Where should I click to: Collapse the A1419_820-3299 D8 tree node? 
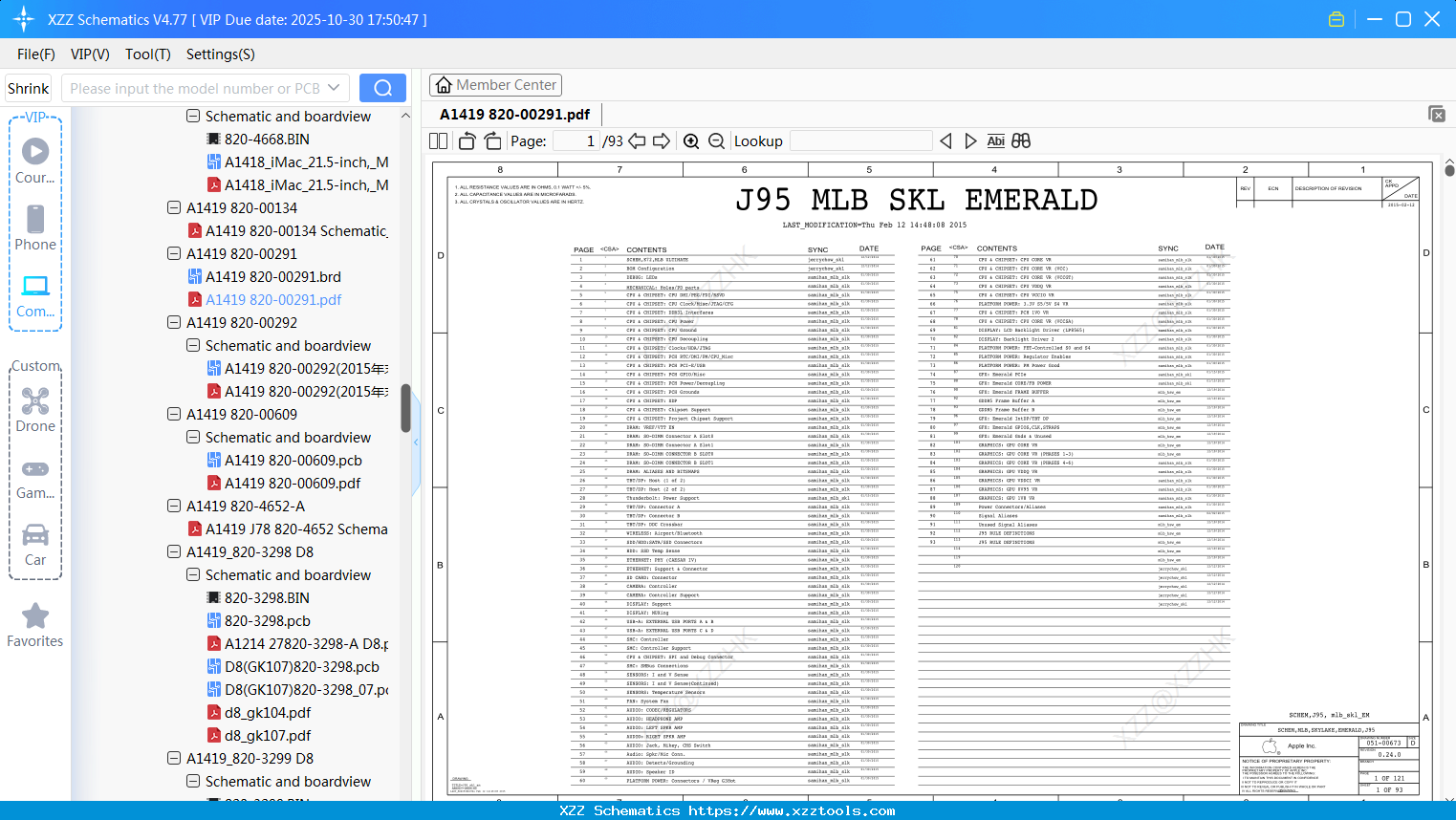pyautogui.click(x=174, y=759)
